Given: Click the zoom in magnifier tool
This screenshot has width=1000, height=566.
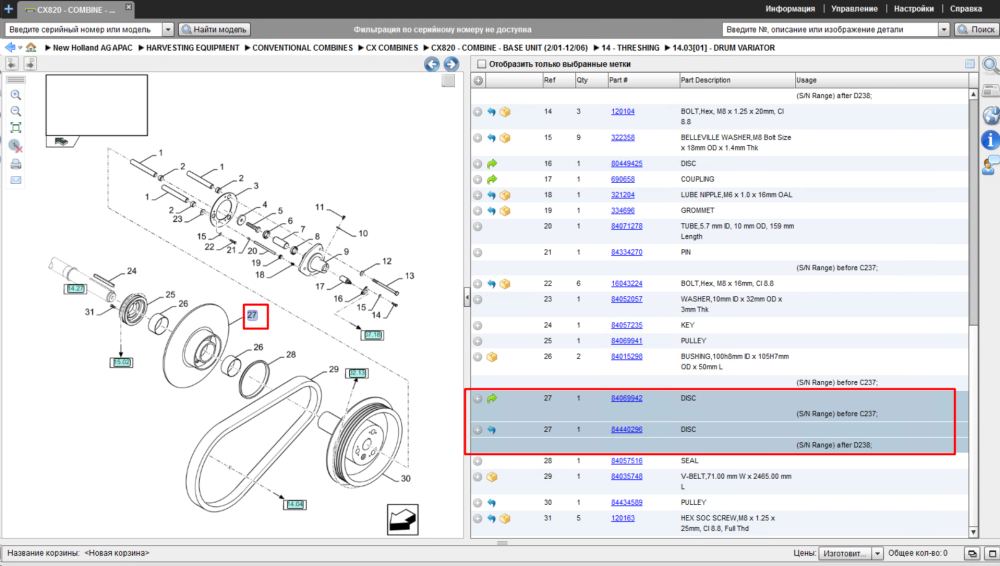Looking at the screenshot, I should (x=16, y=95).
